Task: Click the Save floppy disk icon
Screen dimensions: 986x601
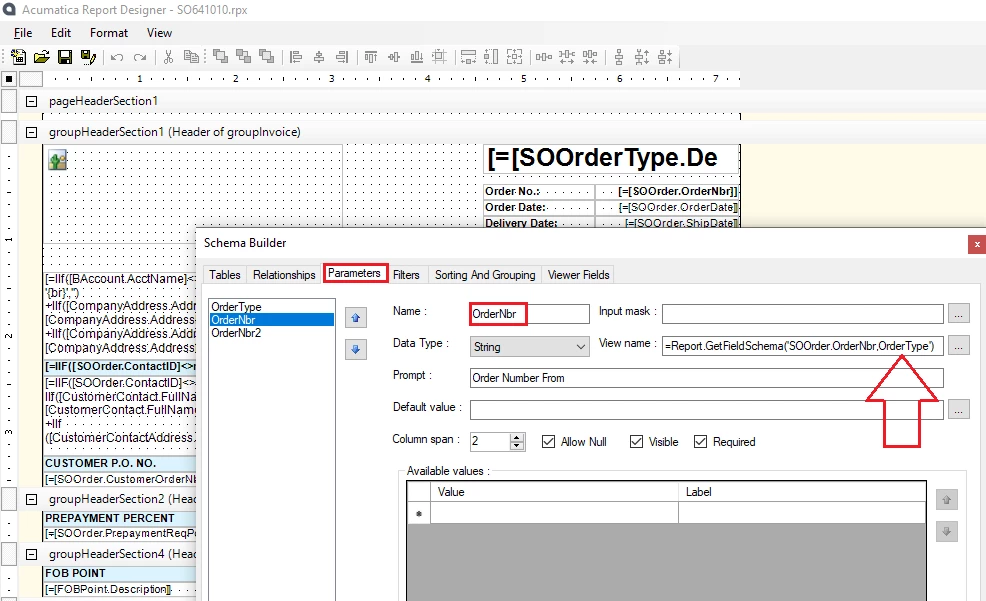Action: (x=65, y=57)
